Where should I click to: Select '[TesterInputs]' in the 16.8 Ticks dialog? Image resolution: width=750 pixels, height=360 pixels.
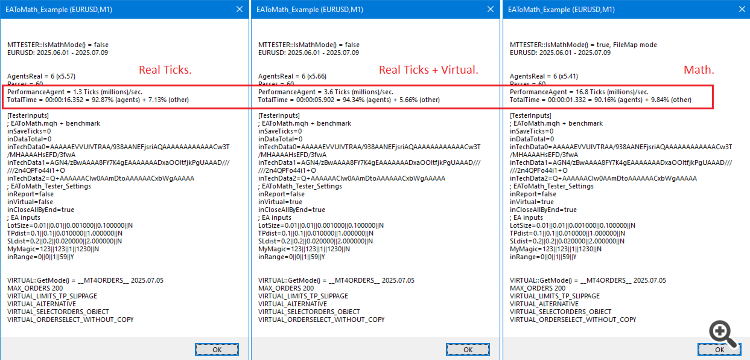[530, 116]
